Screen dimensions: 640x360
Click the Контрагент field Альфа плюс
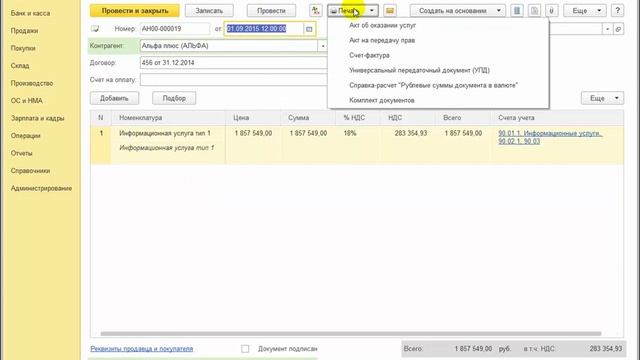pos(229,46)
